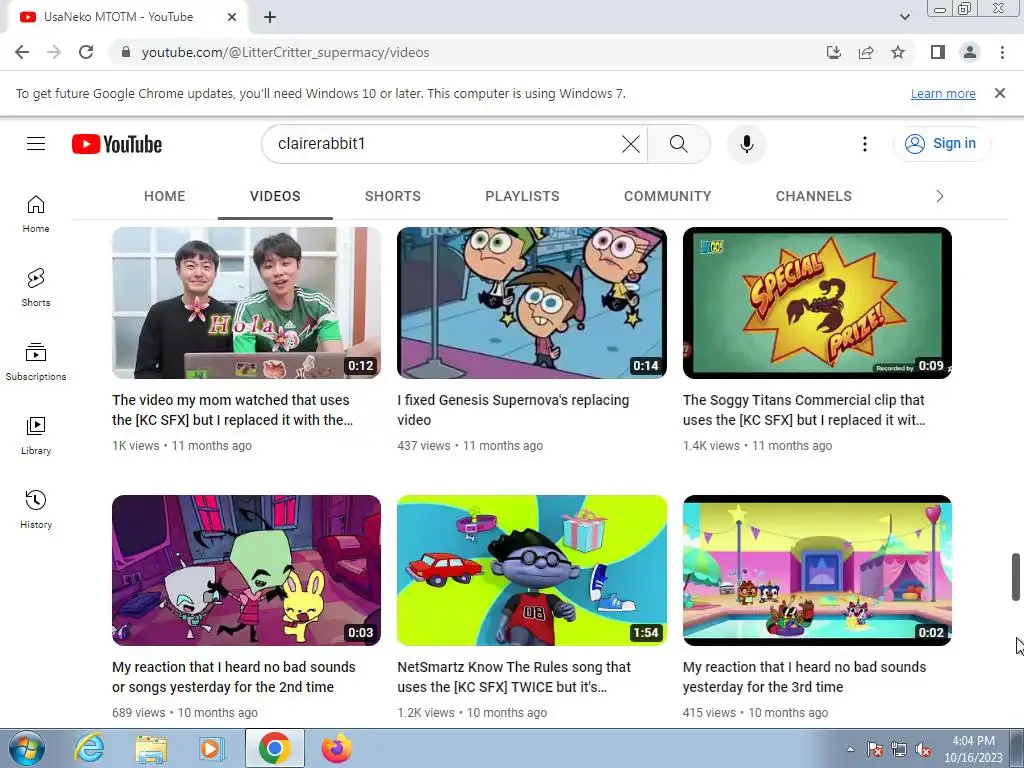Launch Firefox from the taskbar
The image size is (1024, 768).
click(336, 748)
